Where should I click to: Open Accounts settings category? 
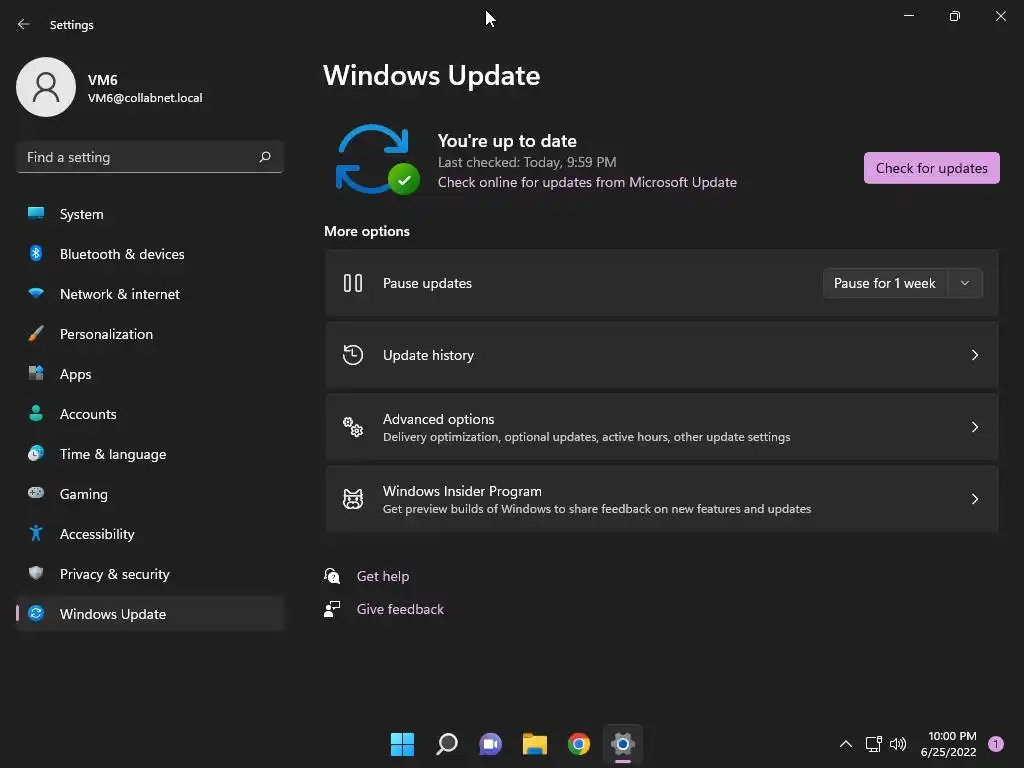(150, 414)
